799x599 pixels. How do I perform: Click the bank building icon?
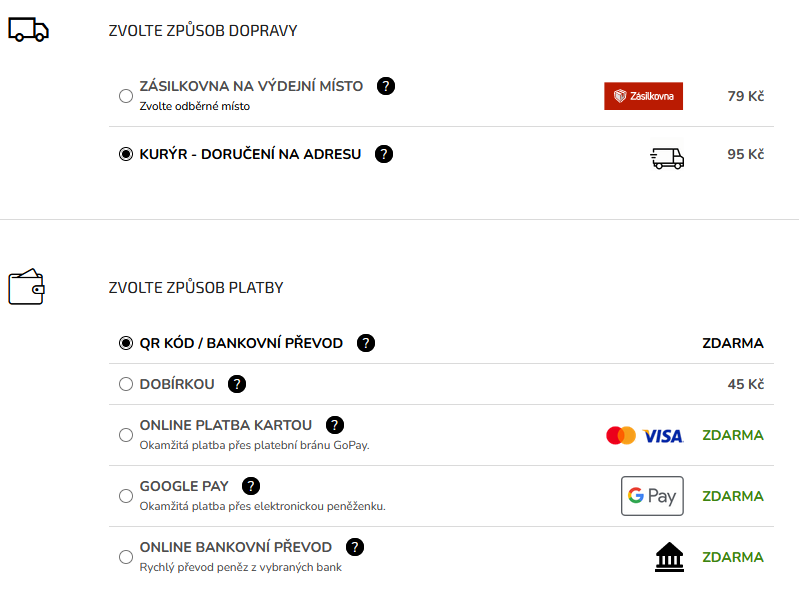[669, 557]
